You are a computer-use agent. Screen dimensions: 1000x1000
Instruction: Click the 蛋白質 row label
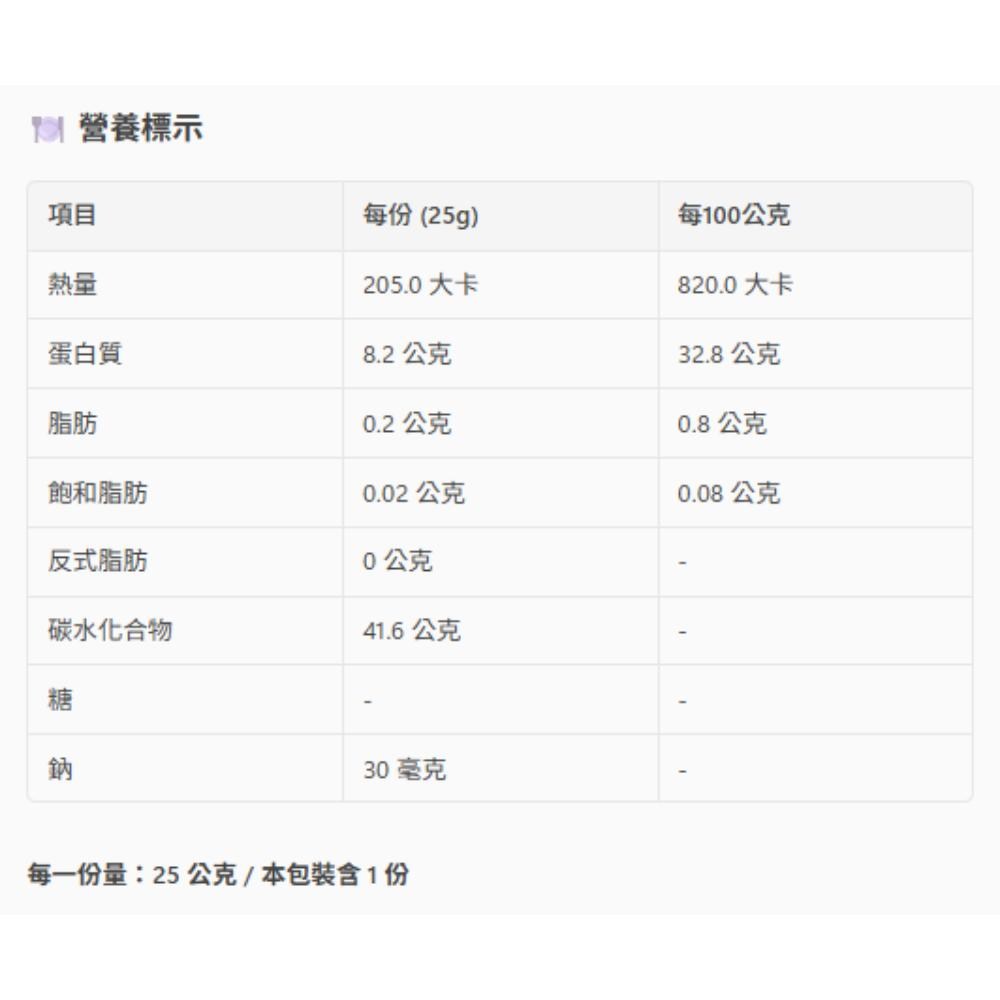[85, 354]
